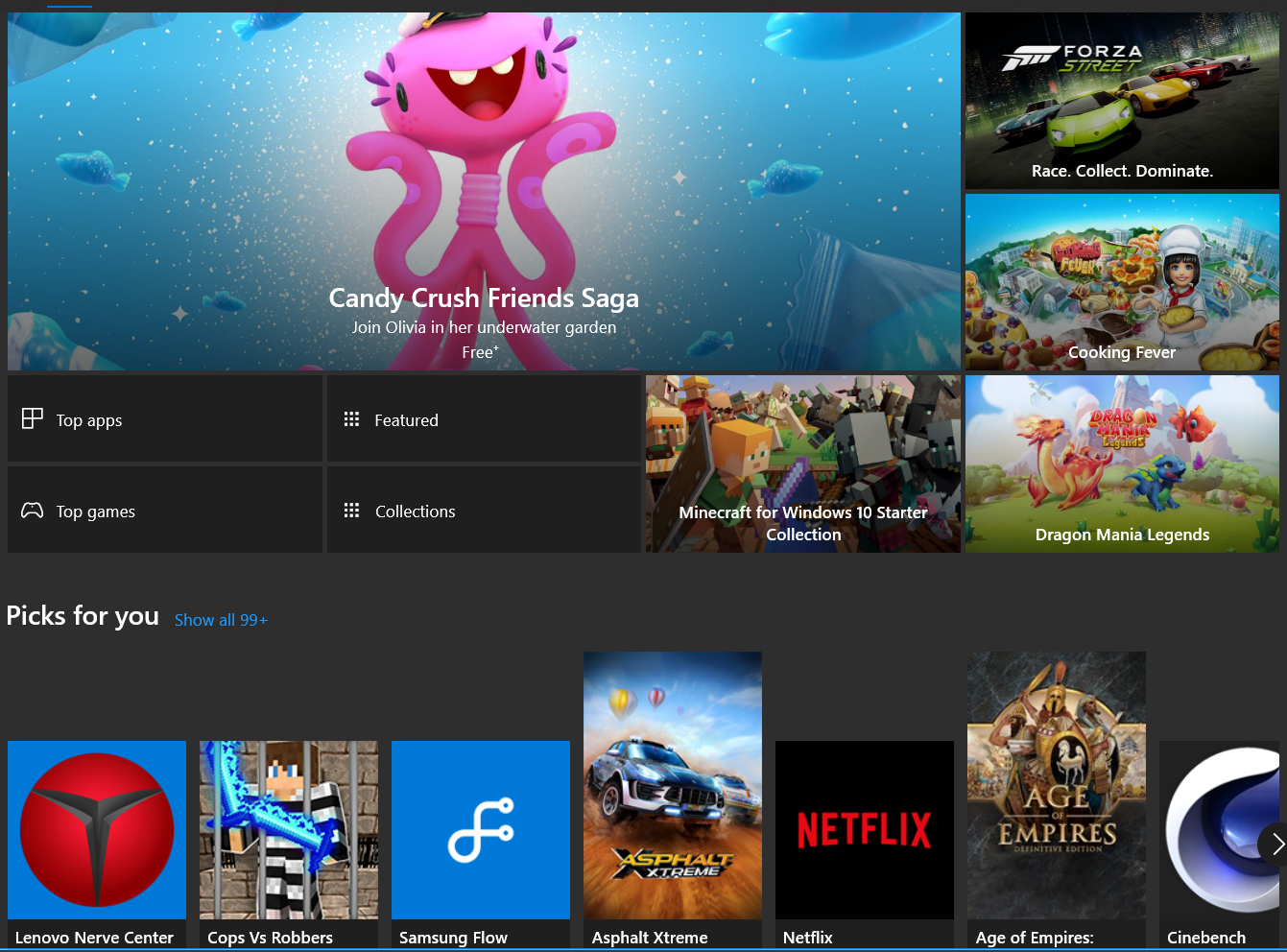This screenshot has width=1287, height=952.
Task: Click the Samsung Flow title text
Action: tap(453, 938)
